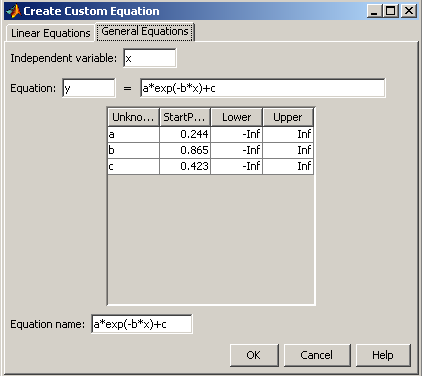
Task: Click the Equation name field
Action: coord(142,324)
